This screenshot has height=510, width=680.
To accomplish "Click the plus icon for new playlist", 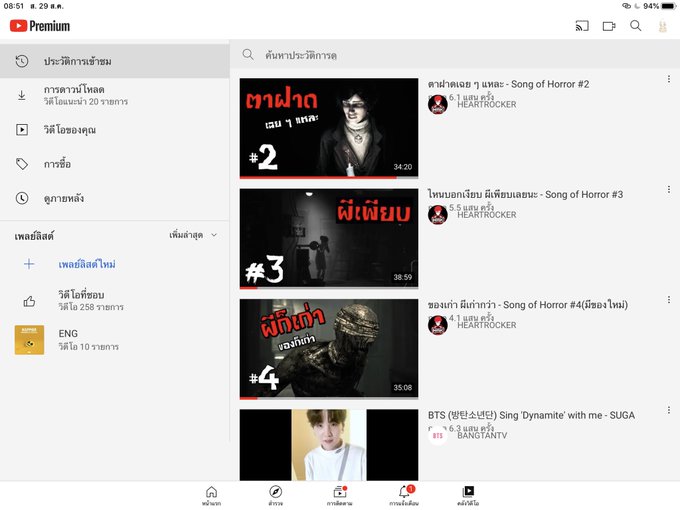I will pyautogui.click(x=29, y=264).
